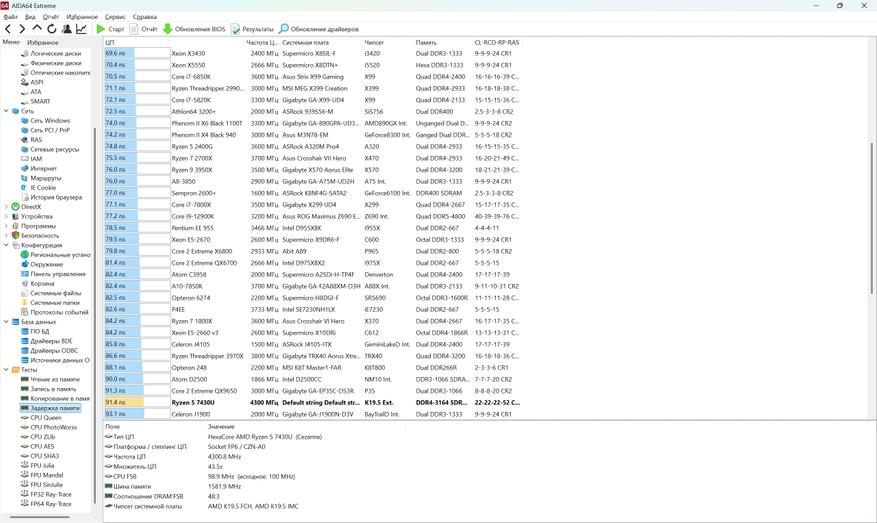
Task: Open the graph/chart toolbar icon
Action: pyautogui.click(x=82, y=29)
